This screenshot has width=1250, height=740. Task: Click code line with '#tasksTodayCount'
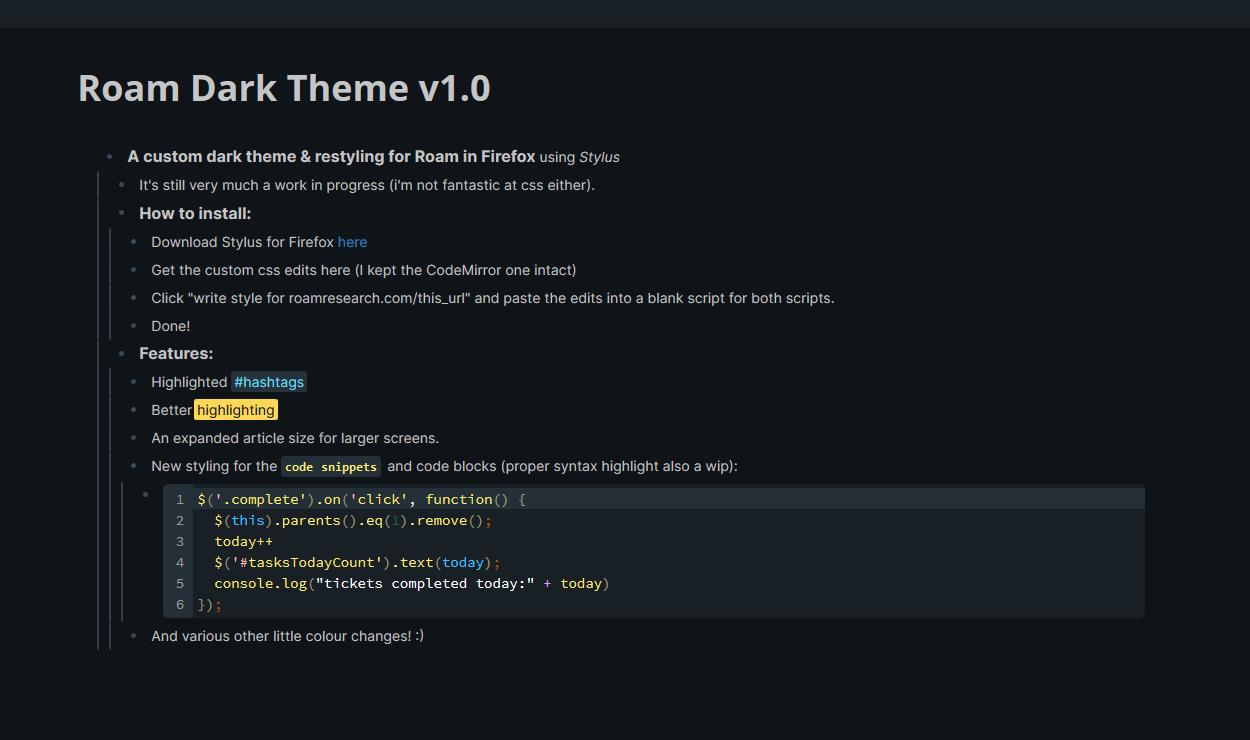pyautogui.click(x=357, y=562)
